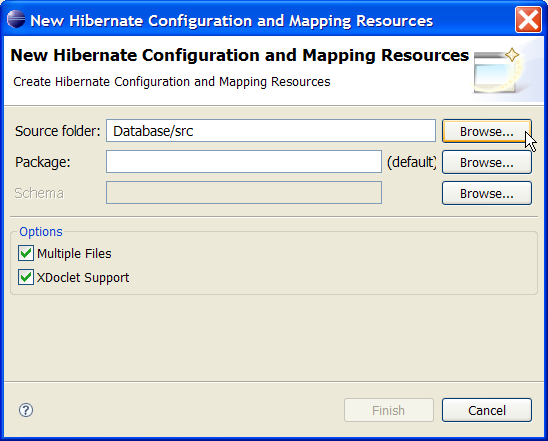Click the (default) package hint text

pyautogui.click(x=412, y=162)
